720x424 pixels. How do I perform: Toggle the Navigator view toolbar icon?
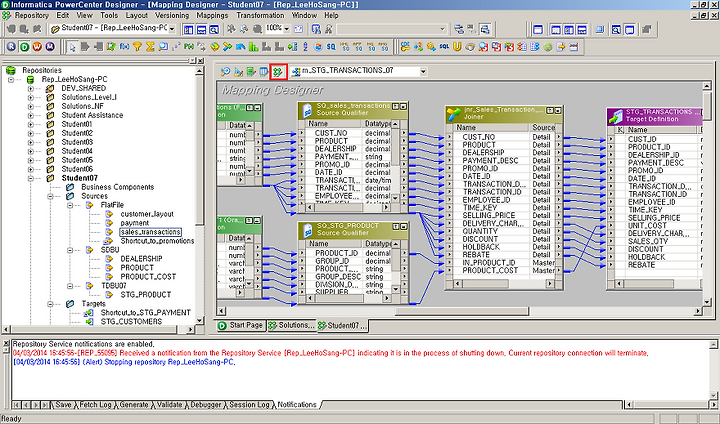click(x=188, y=29)
